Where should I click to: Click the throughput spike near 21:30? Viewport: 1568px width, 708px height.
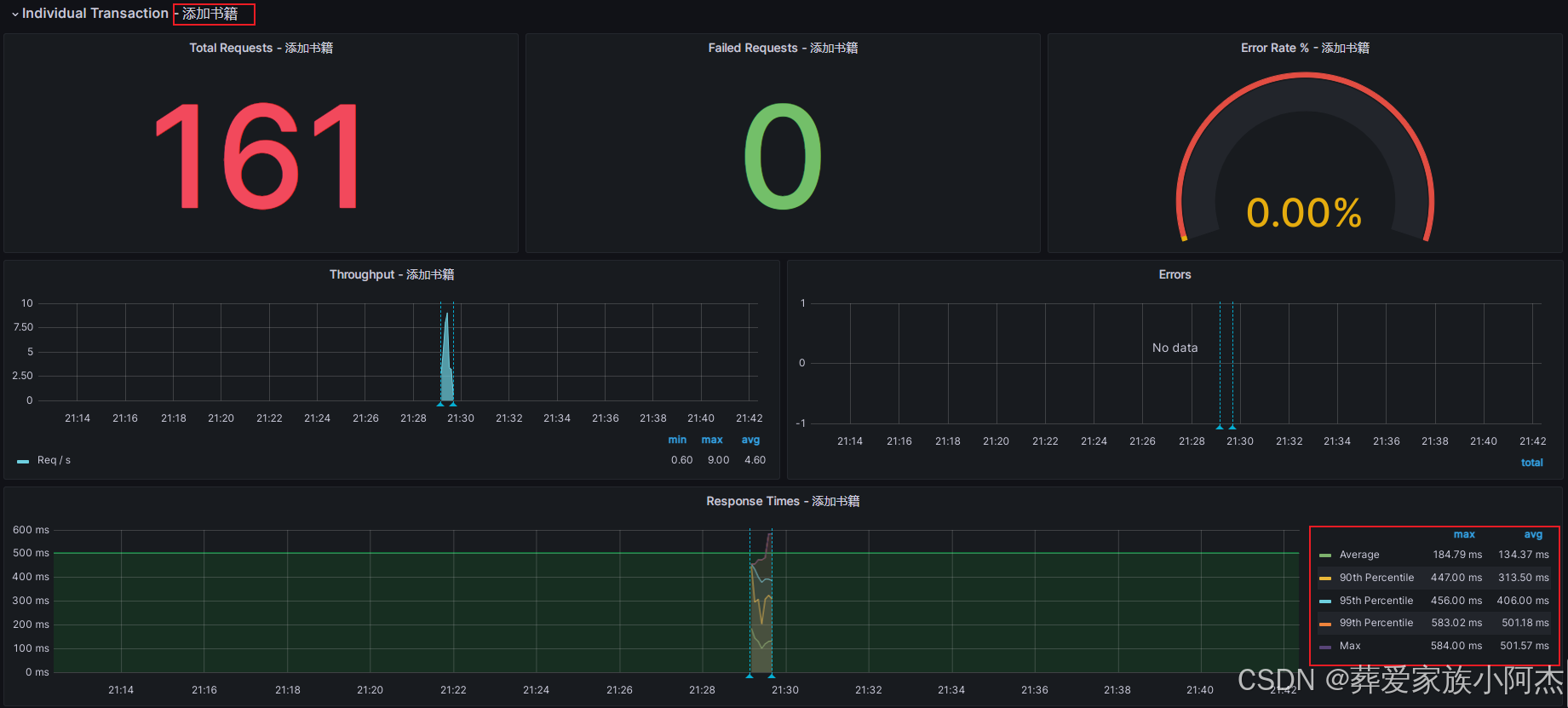(x=446, y=358)
